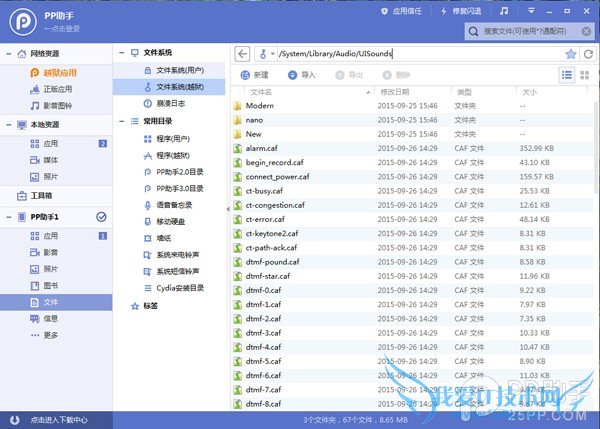Open 应用信任 shield option
This screenshot has width=600, height=429.
click(401, 11)
